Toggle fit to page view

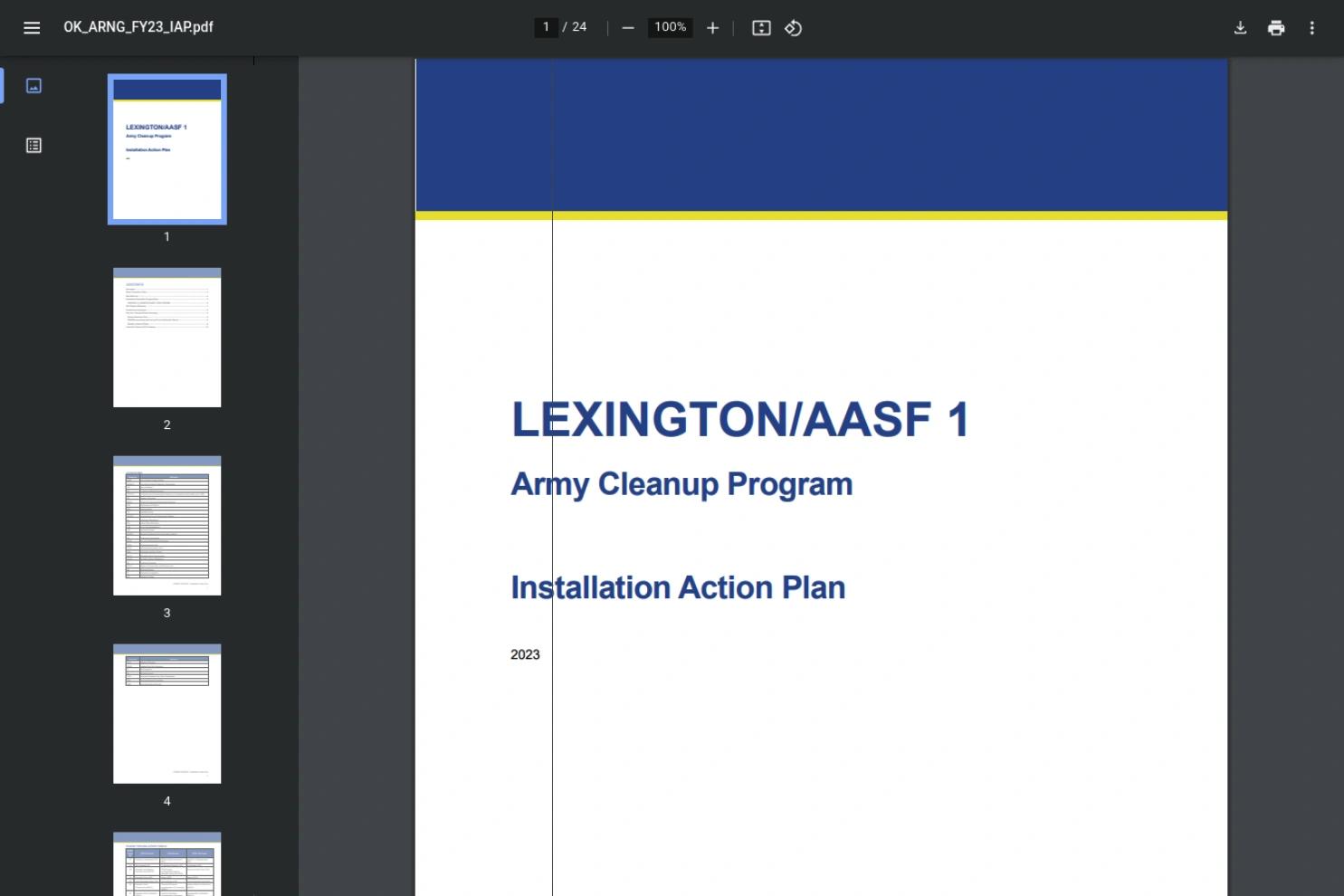762,28
